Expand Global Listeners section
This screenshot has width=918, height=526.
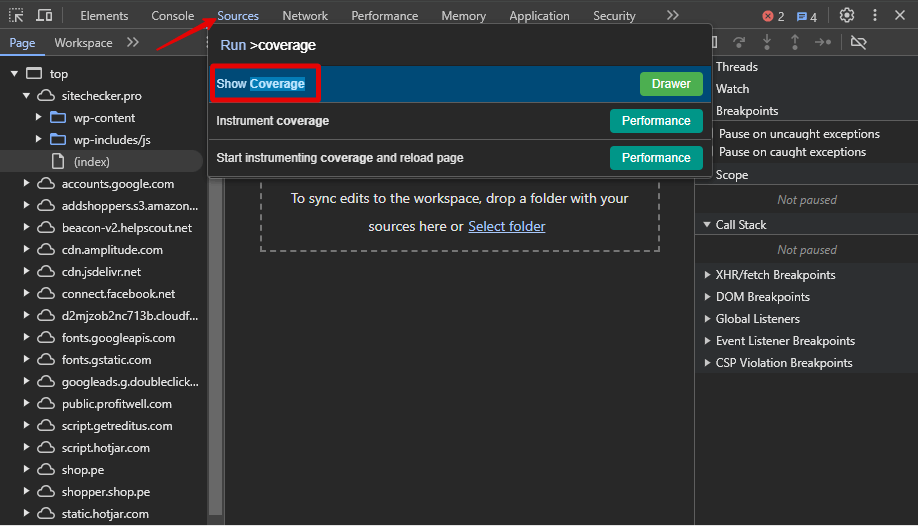pos(707,319)
